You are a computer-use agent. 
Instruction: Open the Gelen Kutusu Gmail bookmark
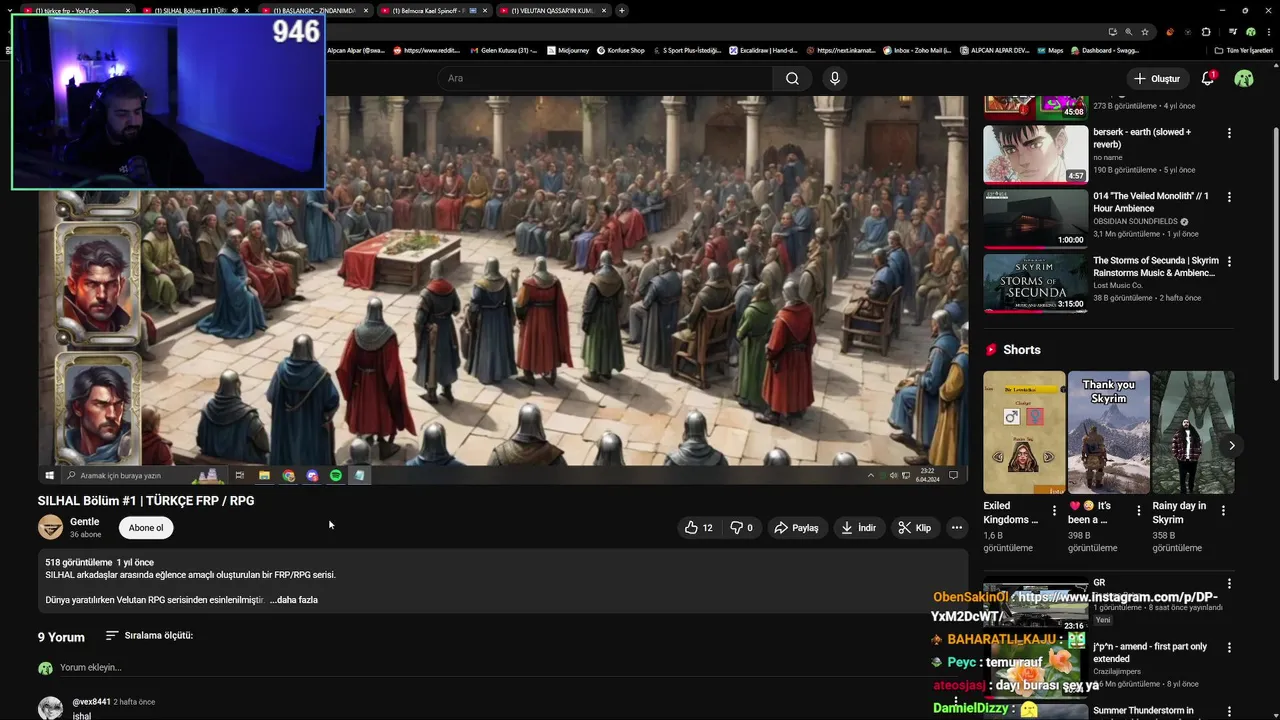tap(503, 50)
